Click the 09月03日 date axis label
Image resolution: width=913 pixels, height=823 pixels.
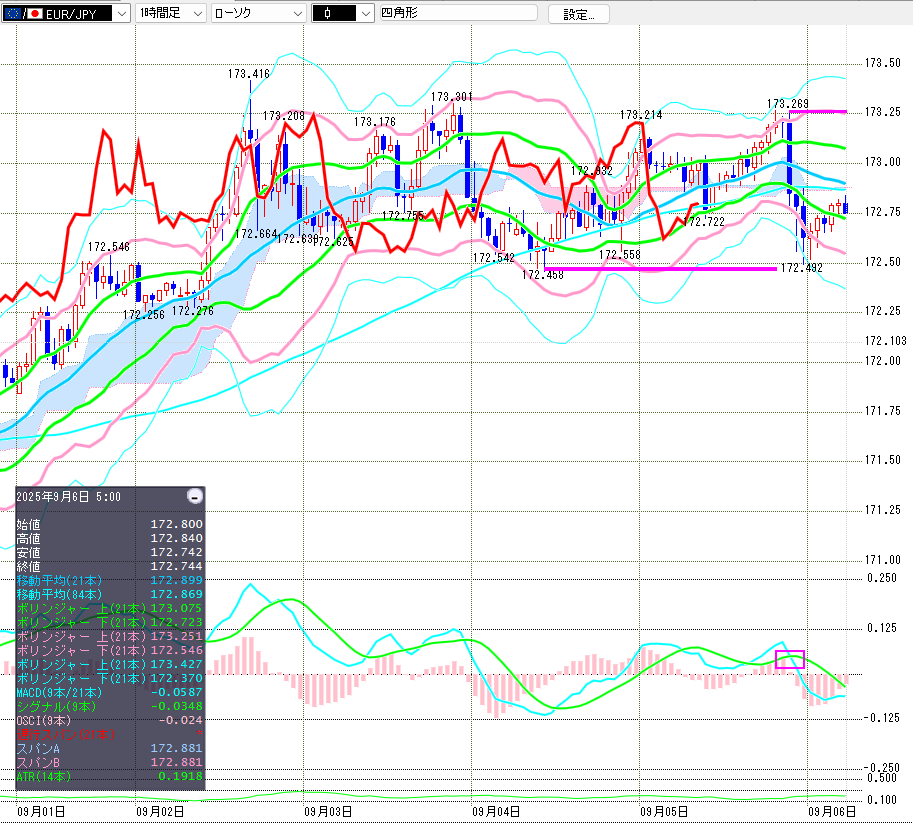[328, 811]
